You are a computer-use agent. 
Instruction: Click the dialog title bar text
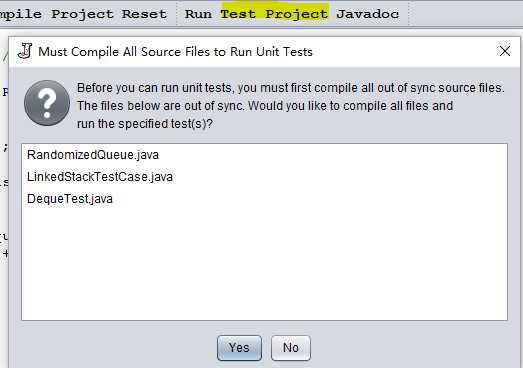pos(175,52)
